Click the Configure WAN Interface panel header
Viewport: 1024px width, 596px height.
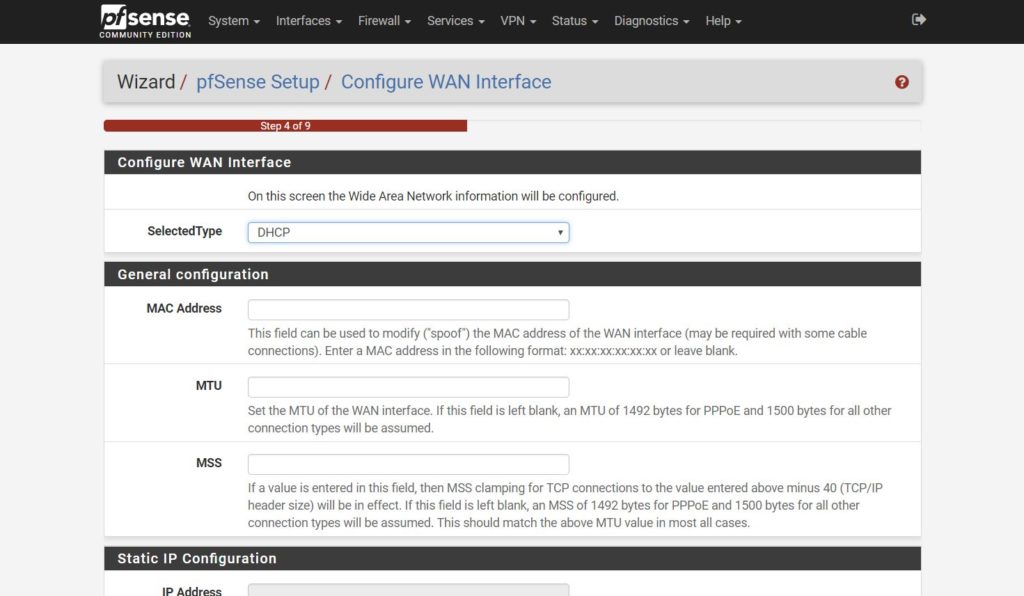[x=513, y=162]
